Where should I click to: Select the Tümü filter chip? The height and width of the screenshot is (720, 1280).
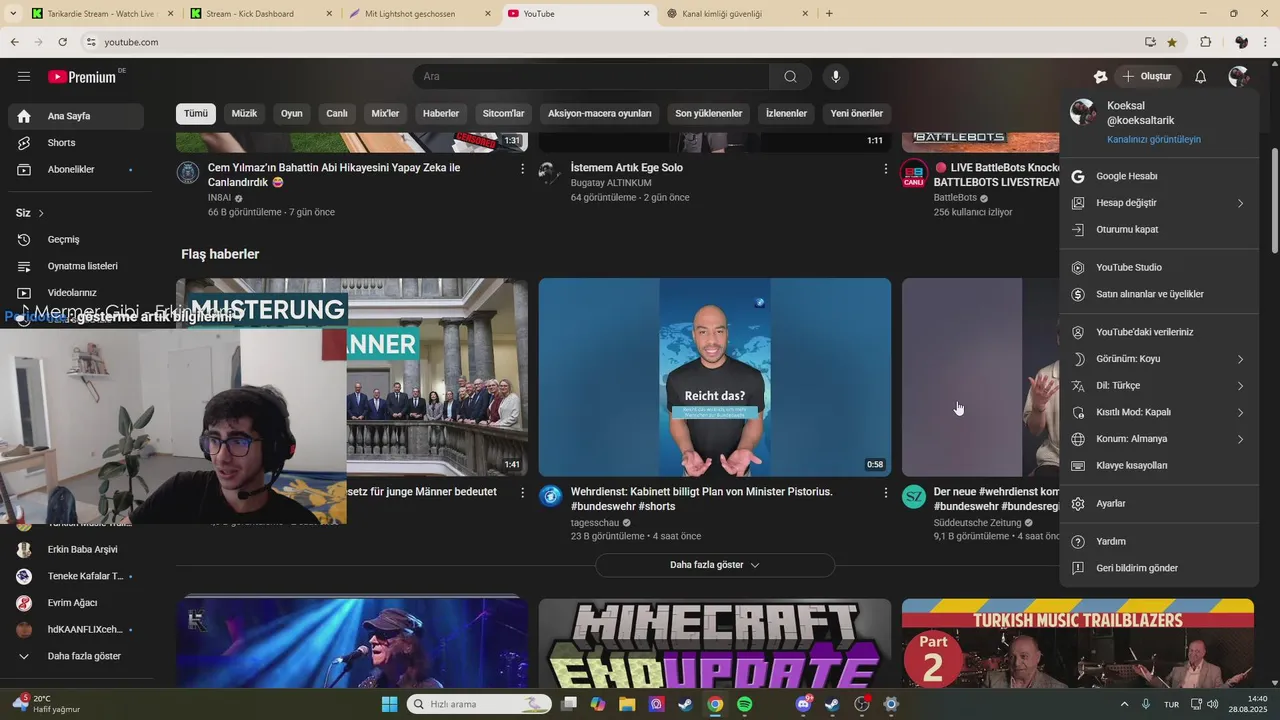(x=196, y=113)
